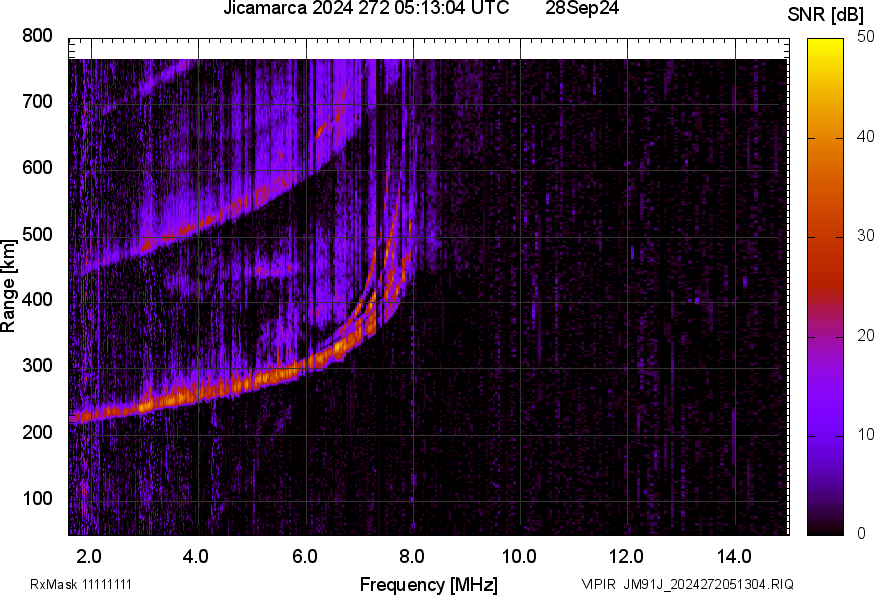The image size is (874, 595).
Task: Click the colorbar tick label 30
Action: [x=865, y=236]
